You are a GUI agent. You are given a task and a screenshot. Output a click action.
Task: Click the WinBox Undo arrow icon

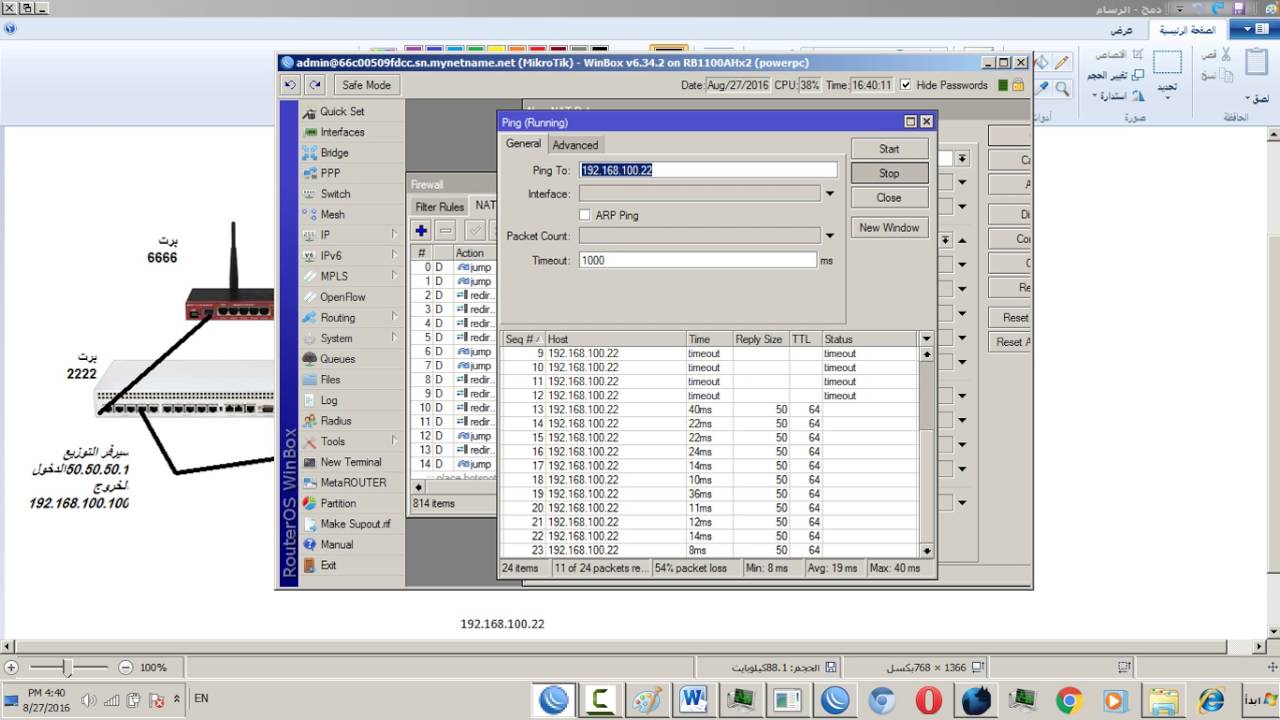pyautogui.click(x=290, y=85)
